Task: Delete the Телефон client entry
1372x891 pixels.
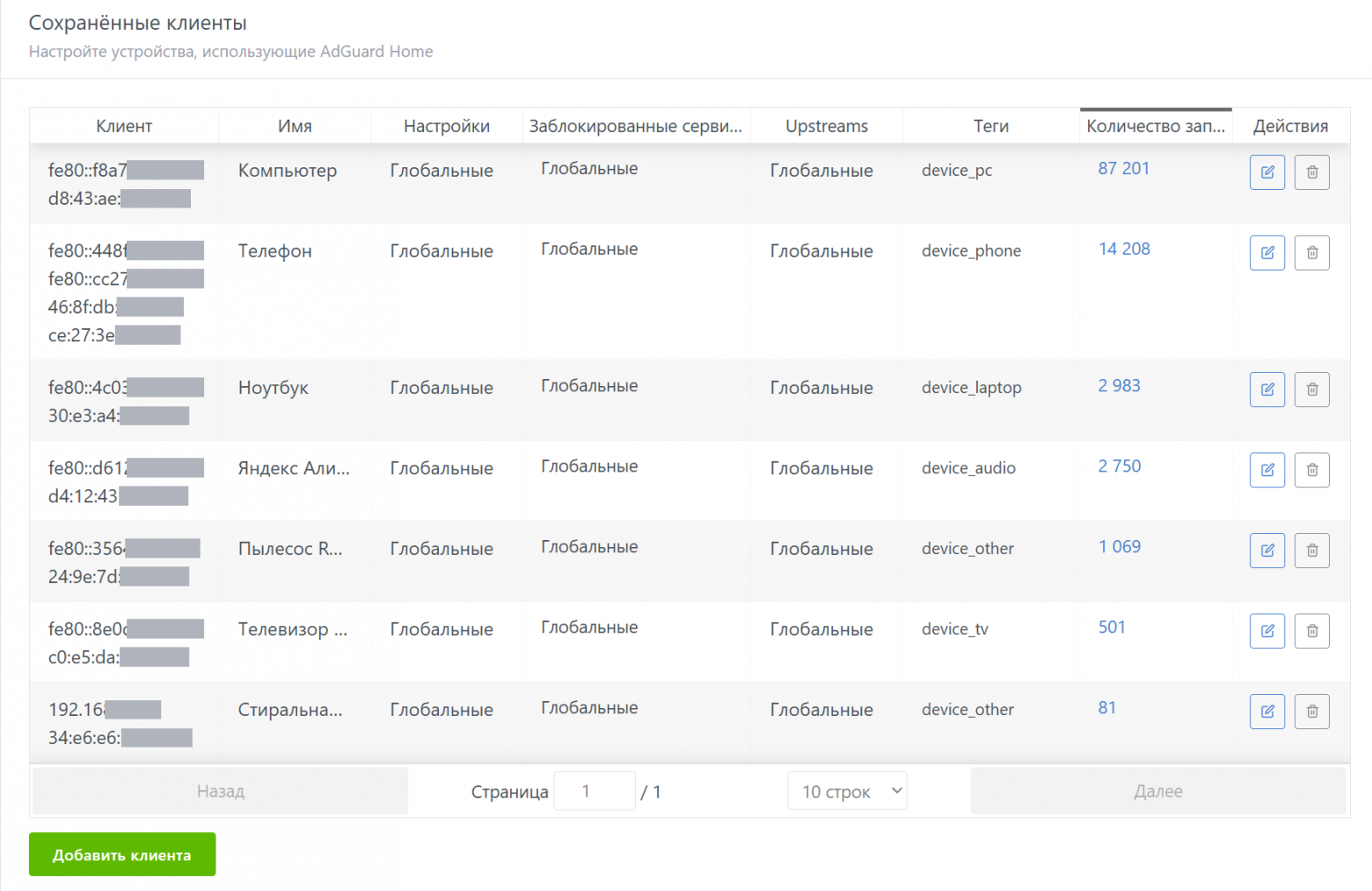Action: [1311, 252]
